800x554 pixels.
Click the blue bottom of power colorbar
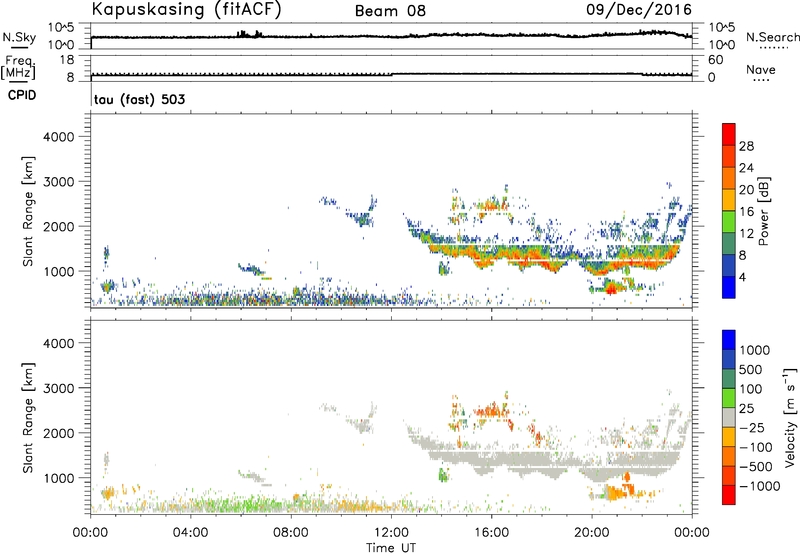click(x=729, y=287)
